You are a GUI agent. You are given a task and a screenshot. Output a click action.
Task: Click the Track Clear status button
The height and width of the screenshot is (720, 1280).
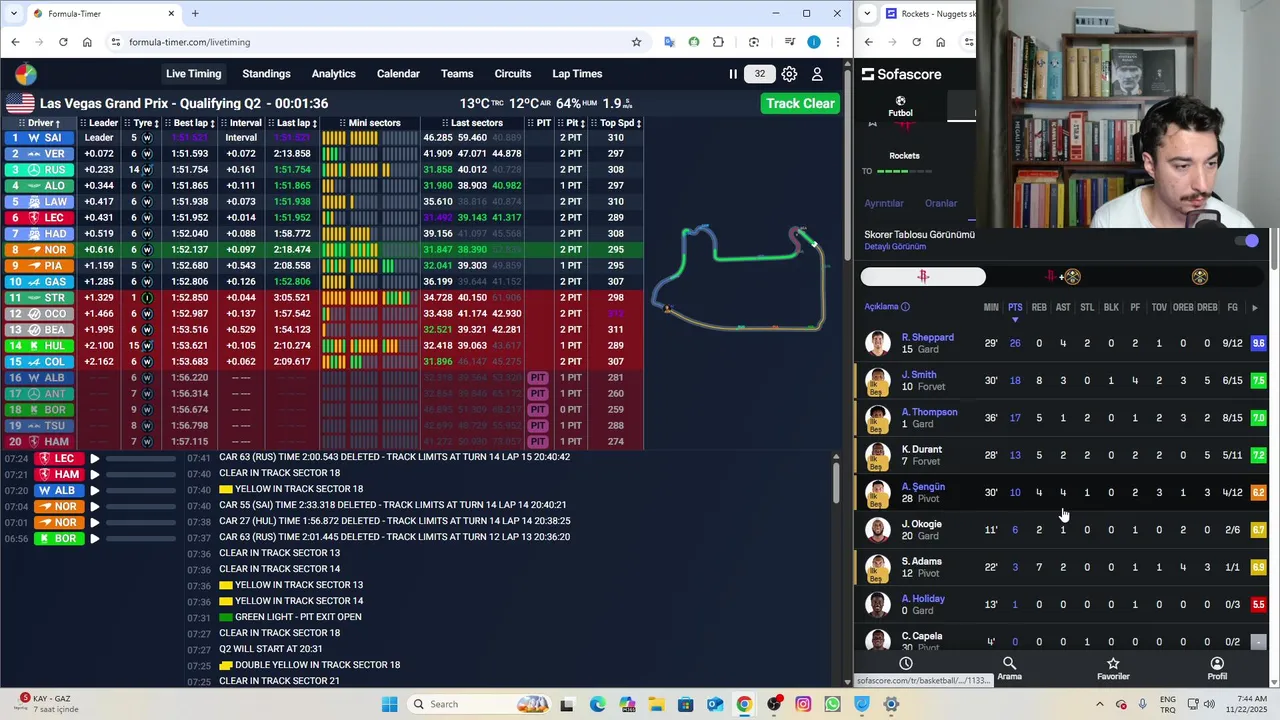pyautogui.click(x=800, y=103)
